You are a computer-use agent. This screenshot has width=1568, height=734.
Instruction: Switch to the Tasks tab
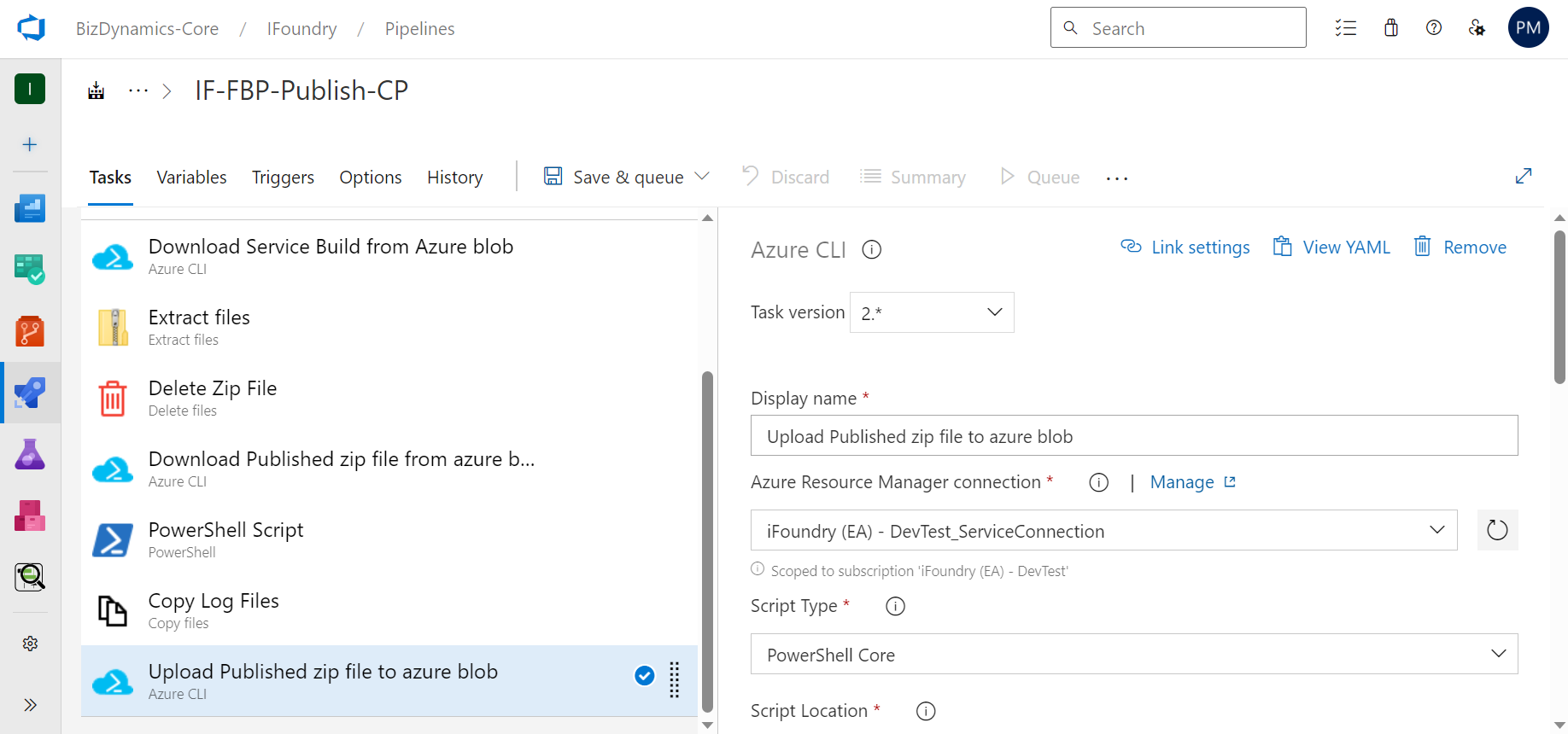[x=110, y=178]
